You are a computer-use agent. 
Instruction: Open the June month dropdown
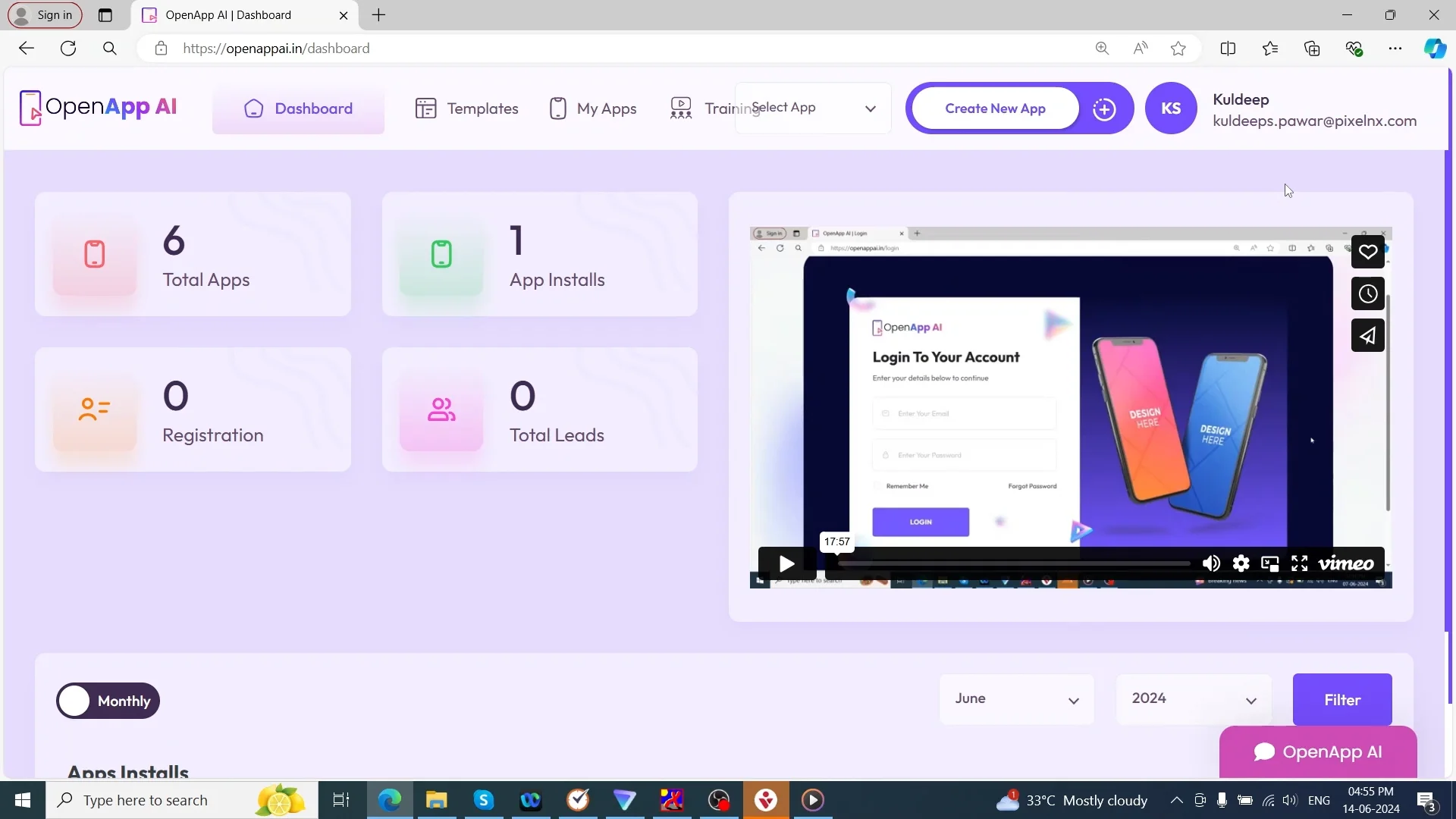[x=1016, y=699]
